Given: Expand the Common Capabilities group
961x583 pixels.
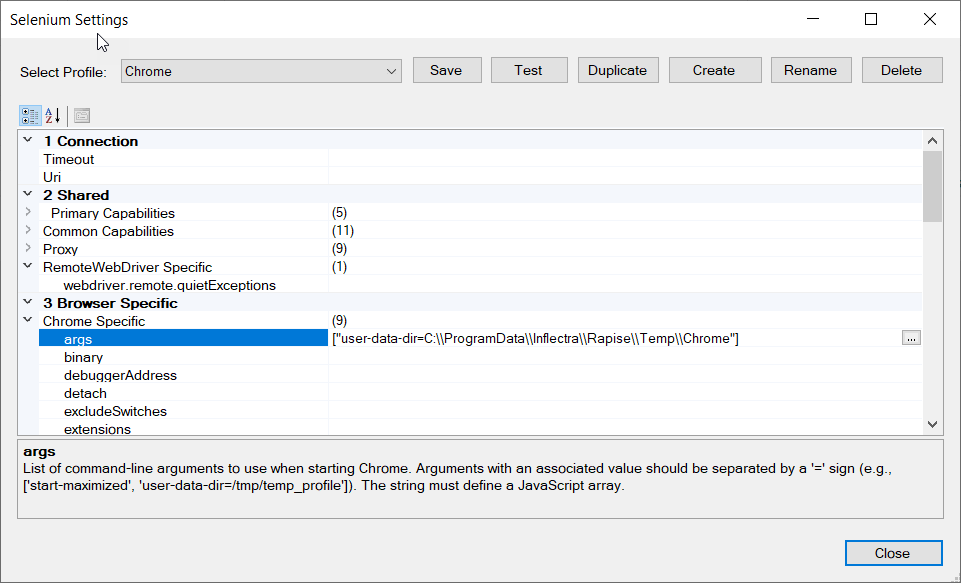Looking at the screenshot, I should coord(28,231).
